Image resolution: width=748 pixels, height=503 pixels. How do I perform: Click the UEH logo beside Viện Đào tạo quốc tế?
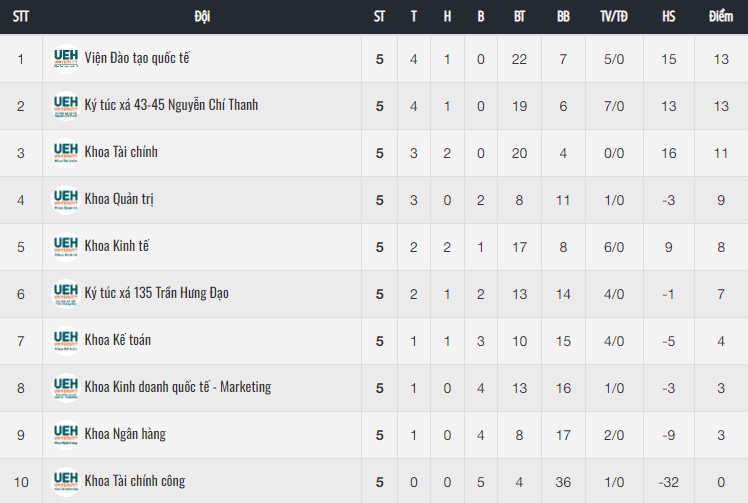click(x=65, y=59)
